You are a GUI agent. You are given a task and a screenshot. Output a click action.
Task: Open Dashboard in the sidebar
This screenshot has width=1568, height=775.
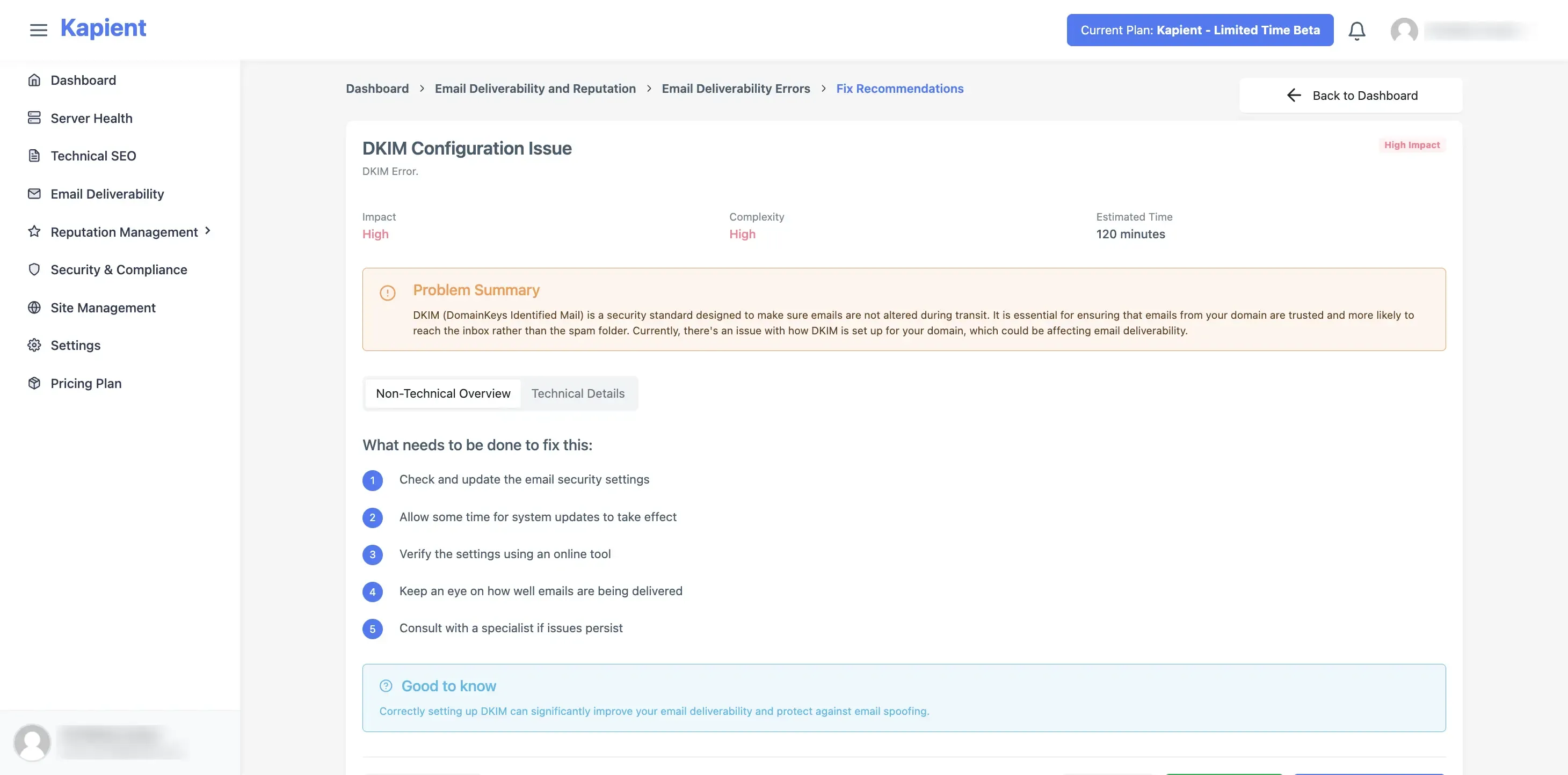(83, 81)
